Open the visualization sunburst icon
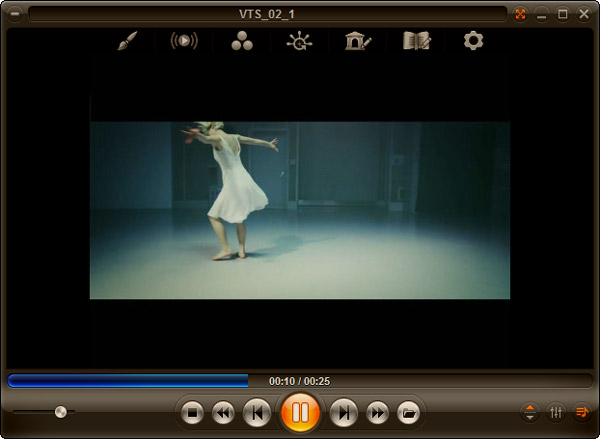This screenshot has height=439, width=600. click(299, 41)
